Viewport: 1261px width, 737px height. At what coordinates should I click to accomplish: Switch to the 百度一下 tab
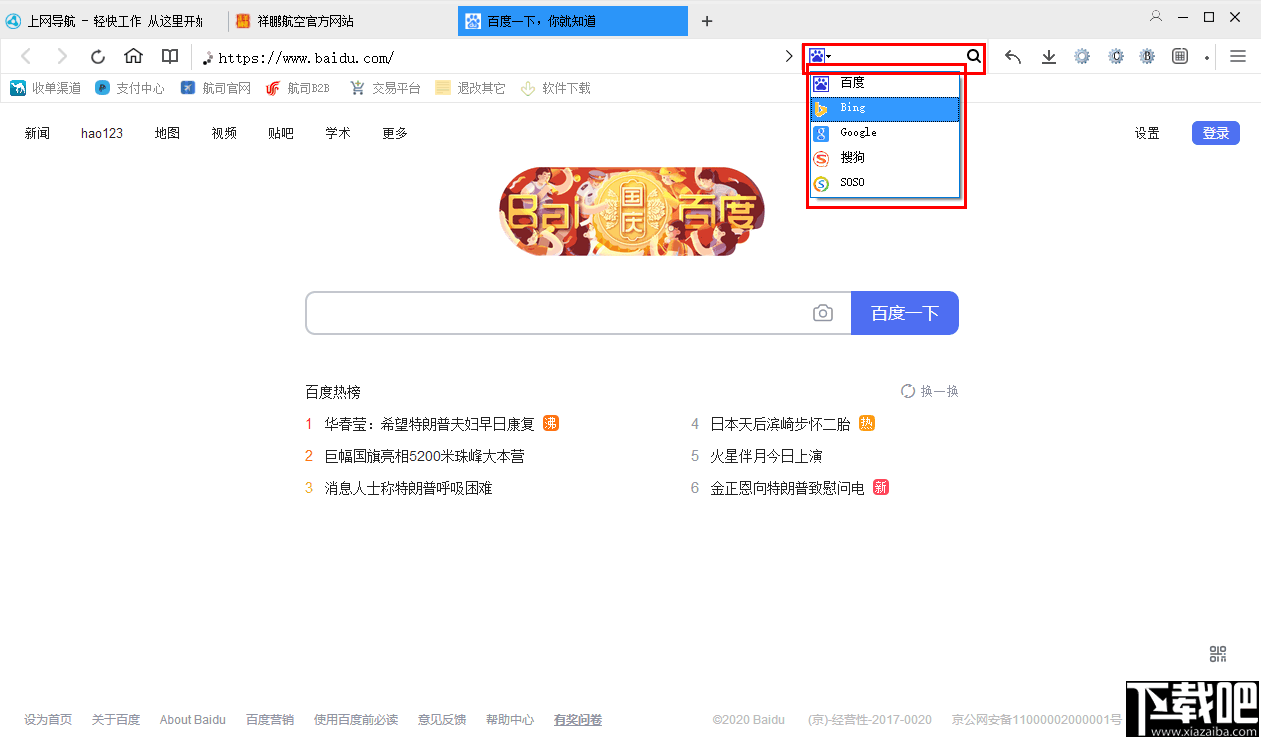click(x=573, y=21)
